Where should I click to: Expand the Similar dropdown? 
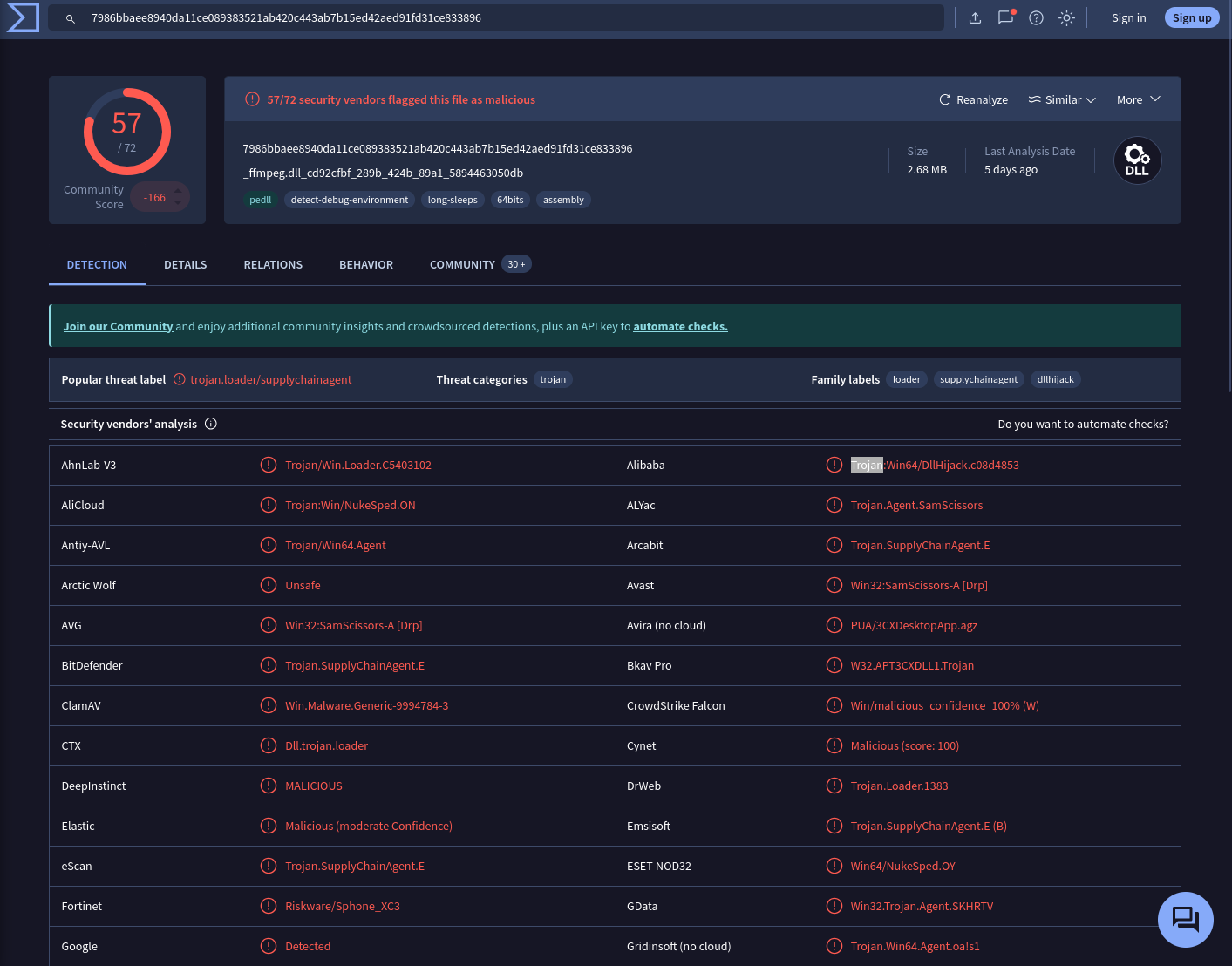[x=1062, y=99]
